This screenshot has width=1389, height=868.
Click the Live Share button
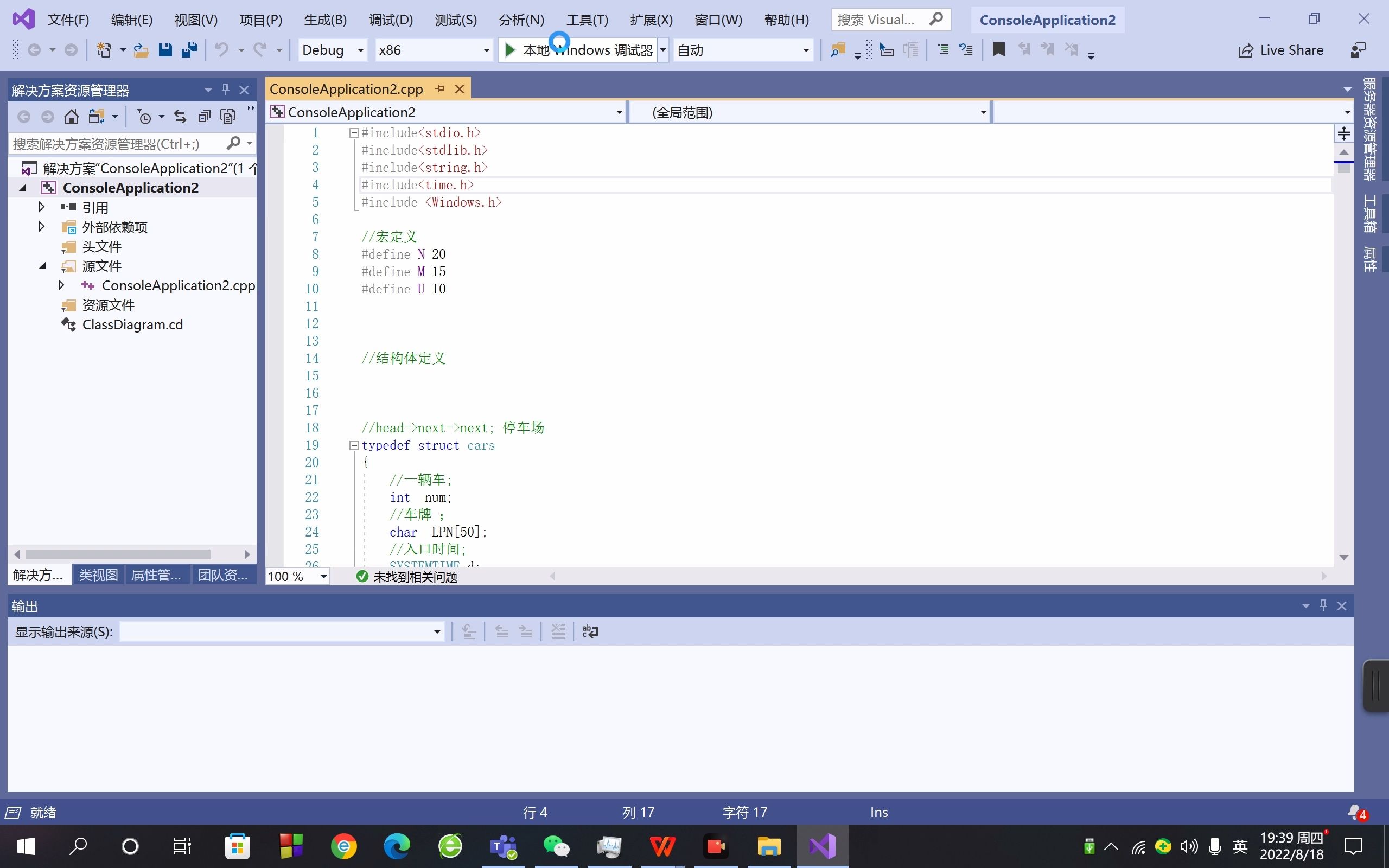pos(1280,50)
